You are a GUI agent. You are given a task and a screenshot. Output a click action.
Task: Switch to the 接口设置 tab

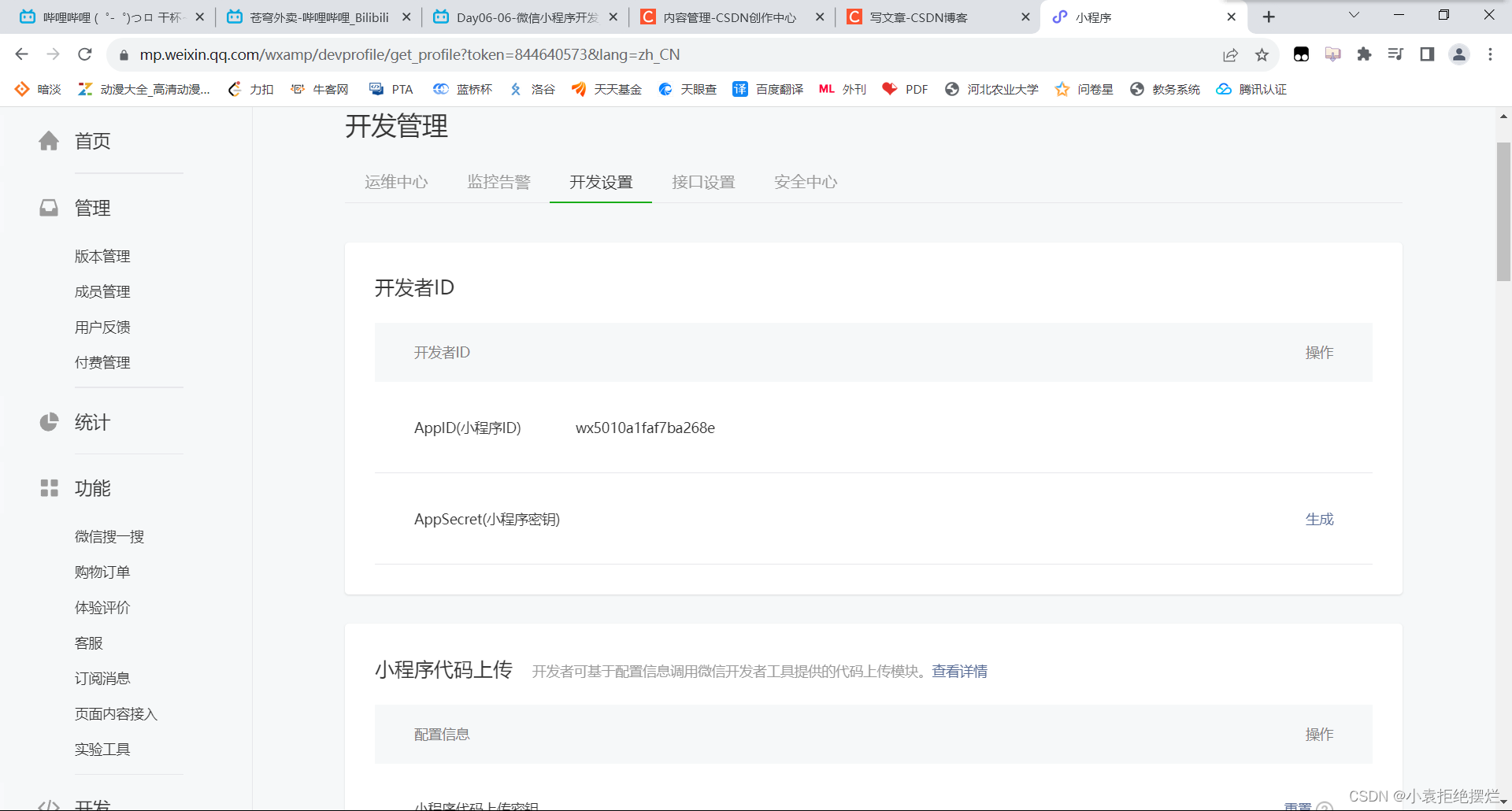(703, 182)
